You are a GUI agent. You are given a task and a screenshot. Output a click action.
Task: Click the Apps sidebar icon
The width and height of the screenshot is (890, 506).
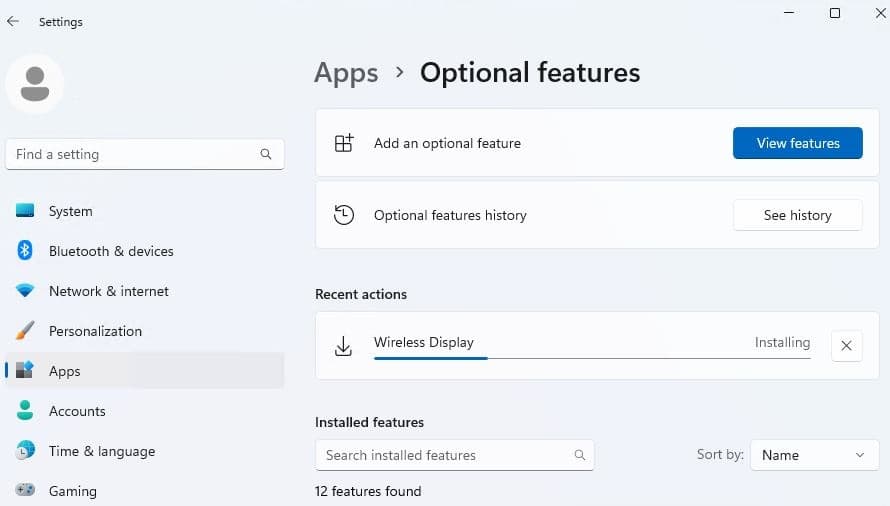[25, 370]
